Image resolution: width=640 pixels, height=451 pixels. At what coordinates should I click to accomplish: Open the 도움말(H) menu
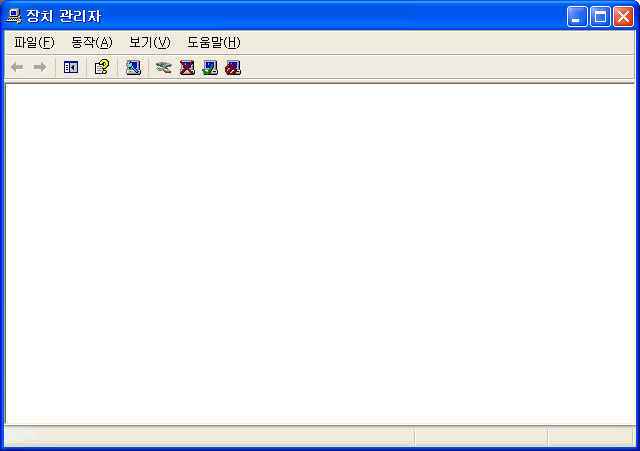pos(214,42)
